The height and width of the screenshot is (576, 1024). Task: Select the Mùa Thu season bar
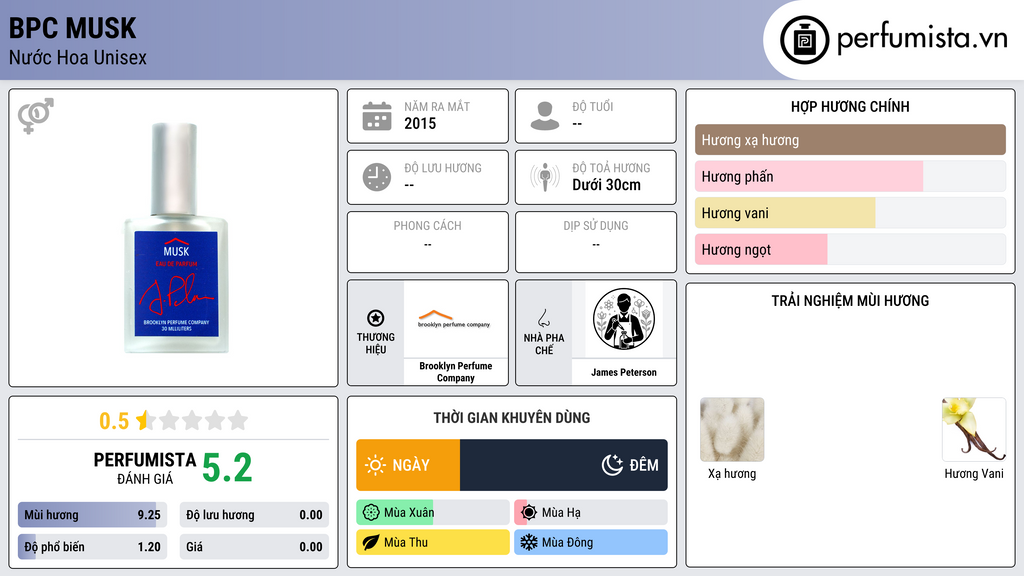pos(432,542)
